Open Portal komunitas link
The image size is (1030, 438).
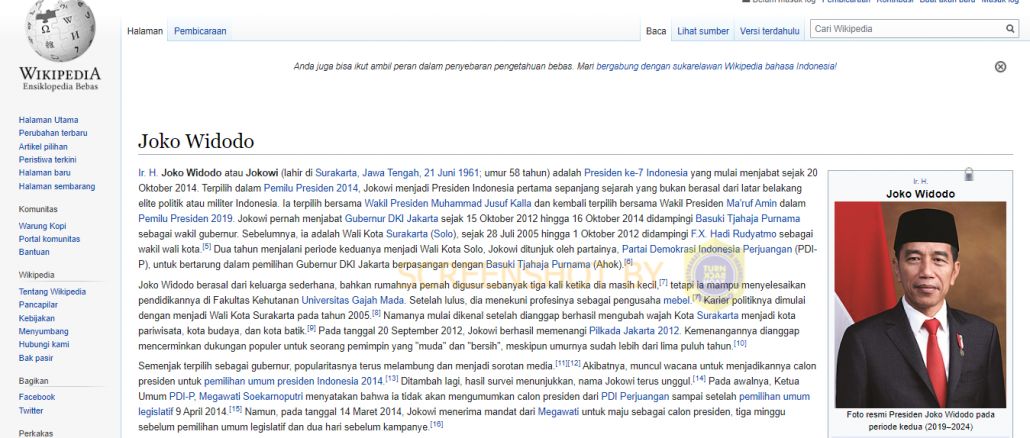tap(49, 239)
